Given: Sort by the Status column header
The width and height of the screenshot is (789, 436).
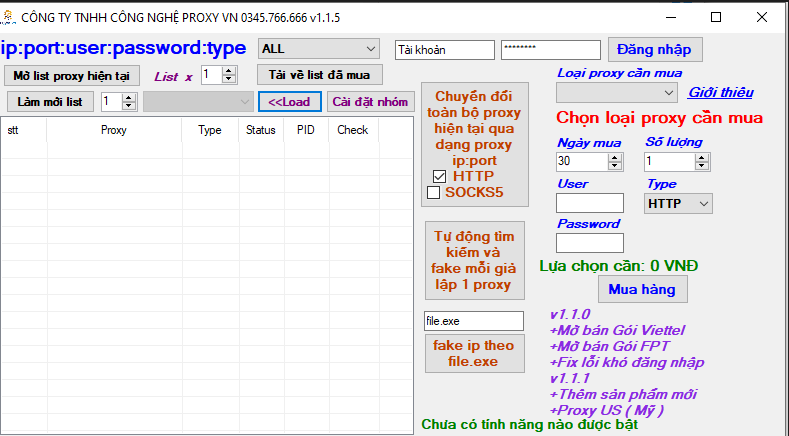Looking at the screenshot, I should [x=260, y=130].
